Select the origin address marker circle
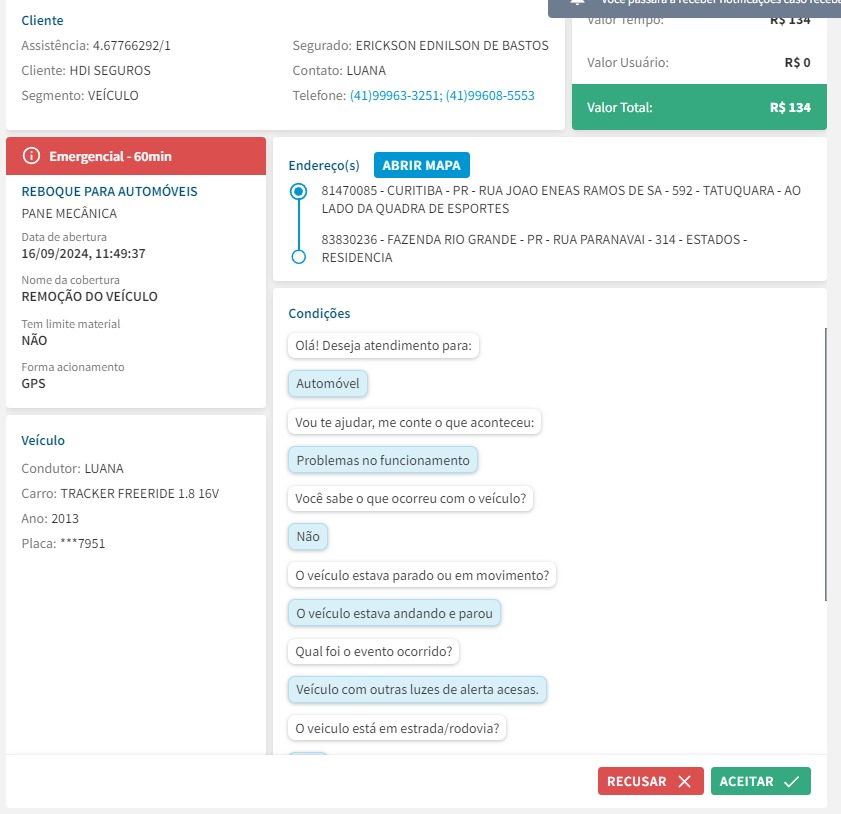The width and height of the screenshot is (841, 814). click(x=298, y=191)
